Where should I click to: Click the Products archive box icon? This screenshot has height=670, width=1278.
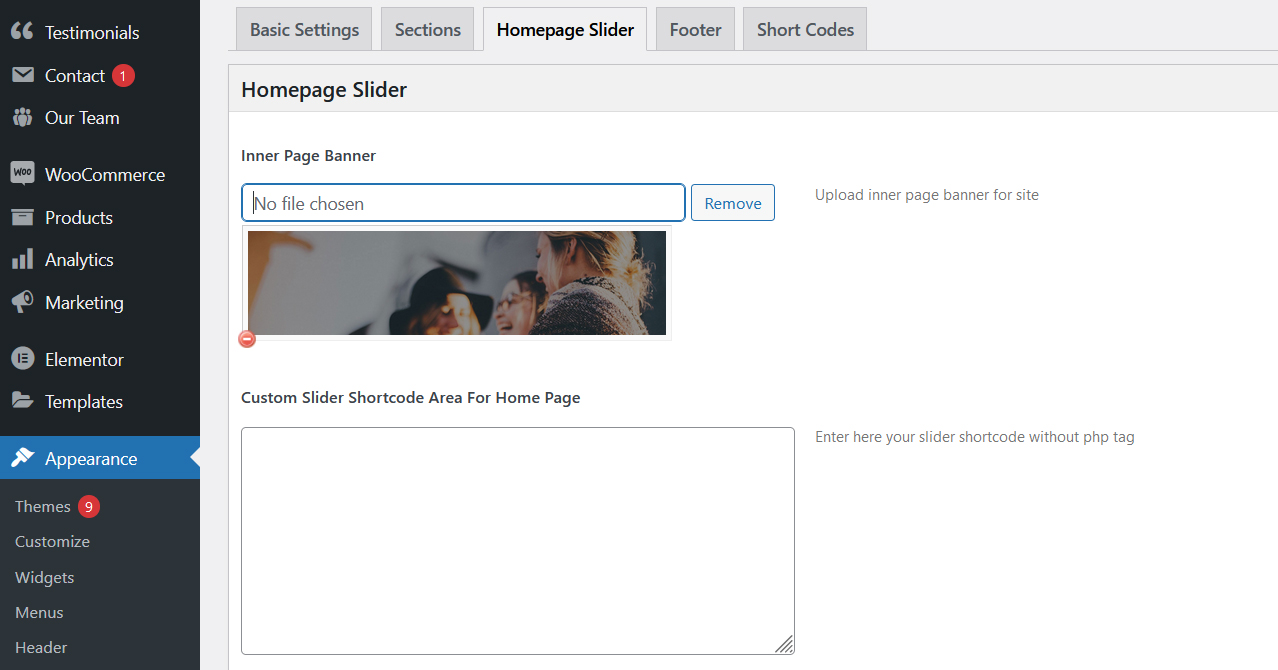22,217
